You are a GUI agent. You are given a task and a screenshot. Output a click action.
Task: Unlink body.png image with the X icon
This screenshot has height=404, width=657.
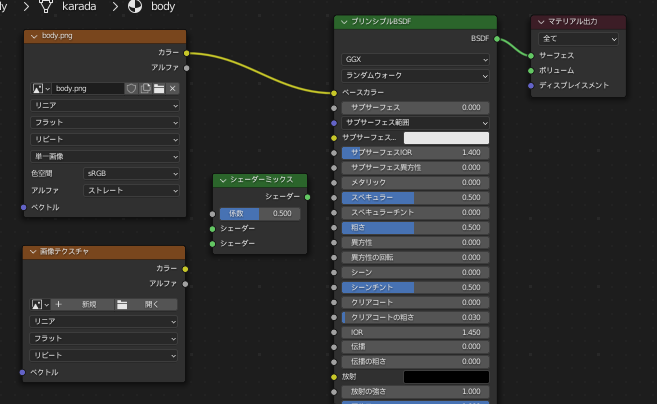click(173, 88)
